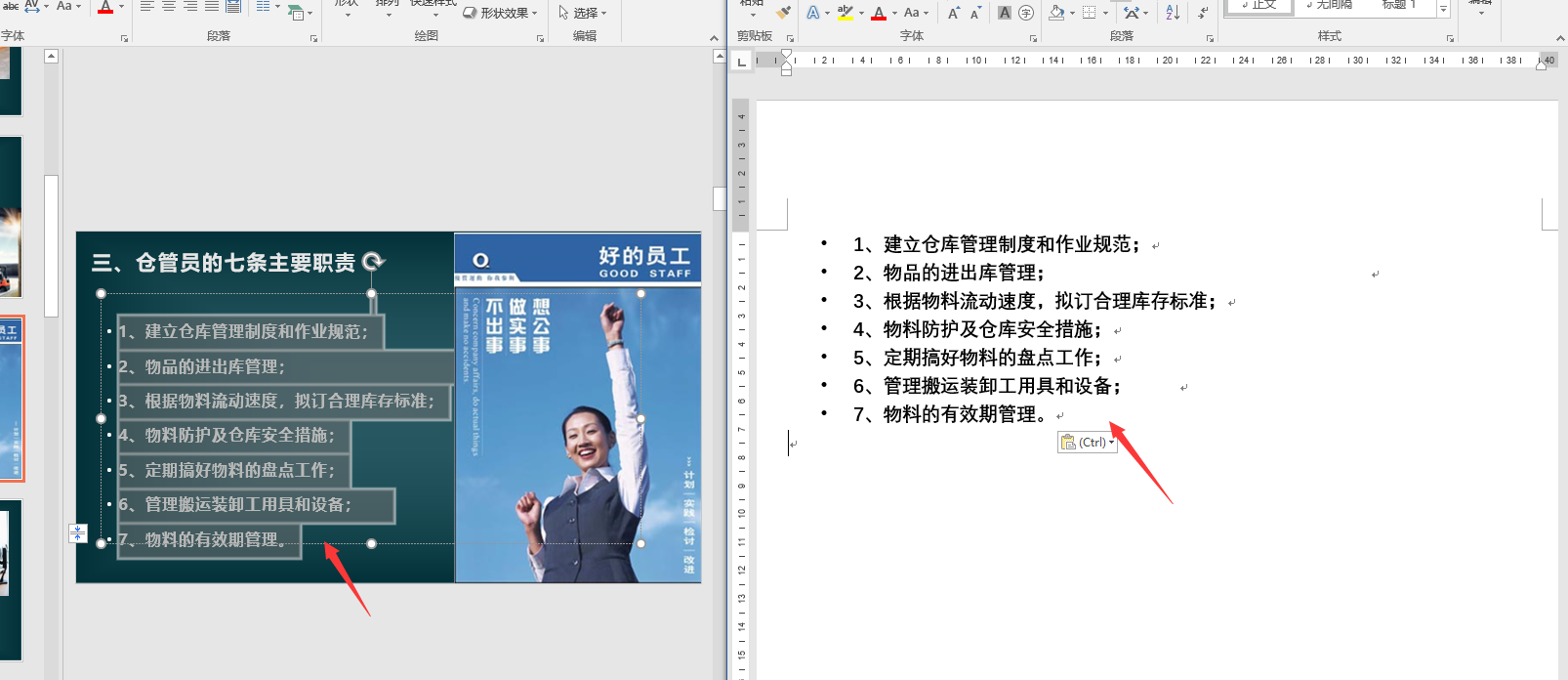
Task: Open PowerPoint 段落 dialog launcher
Action: (x=313, y=39)
